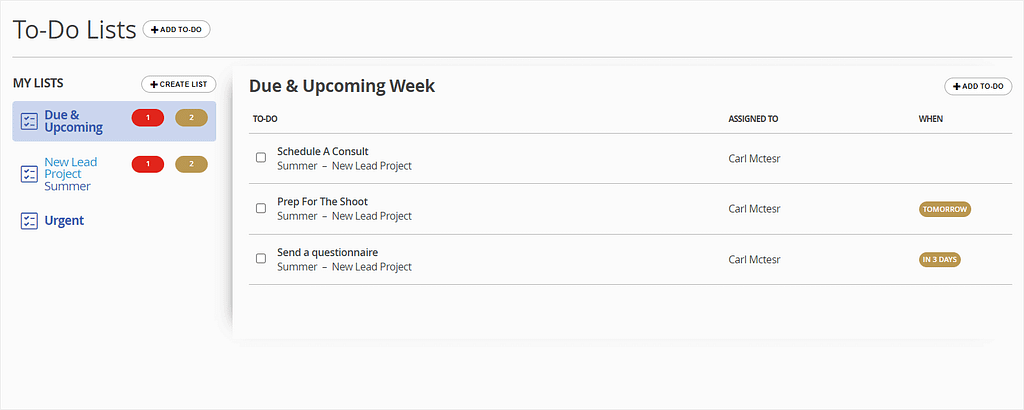This screenshot has height=410, width=1024.
Task: Click Add To-Do beside page title
Action: point(176,30)
